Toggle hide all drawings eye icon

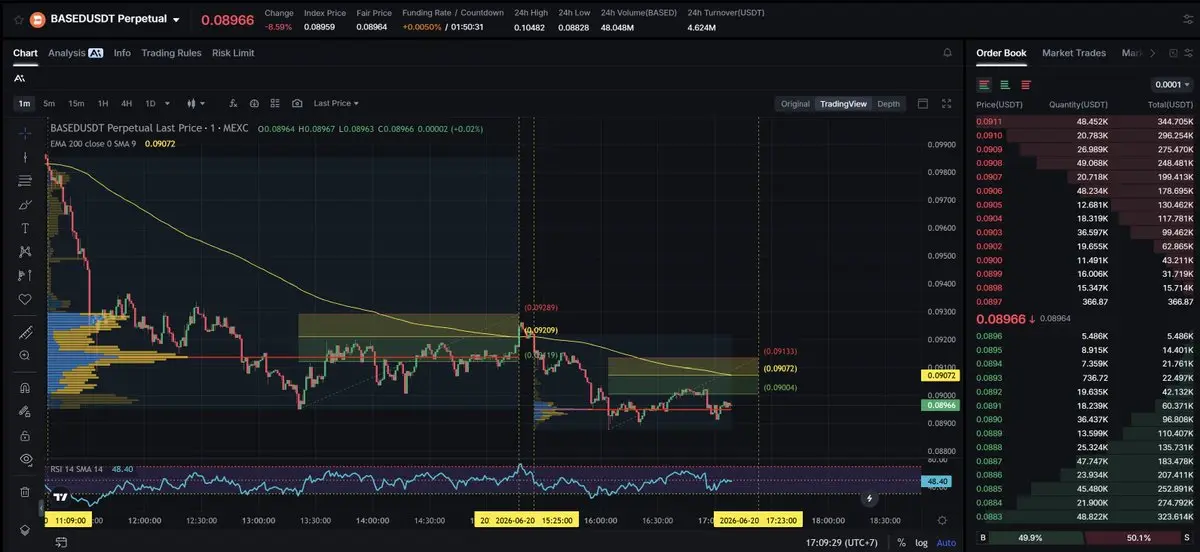(x=25, y=459)
